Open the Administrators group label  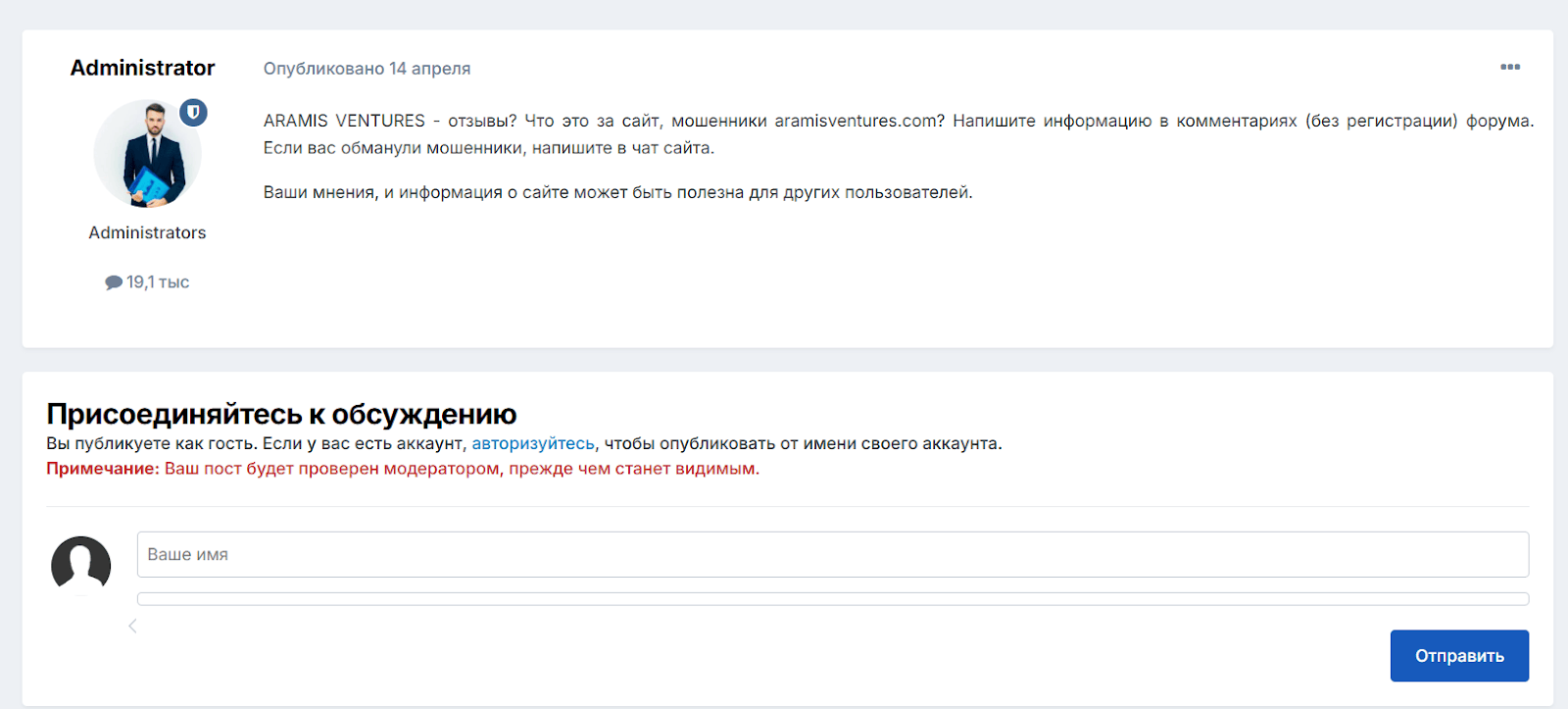(x=147, y=232)
